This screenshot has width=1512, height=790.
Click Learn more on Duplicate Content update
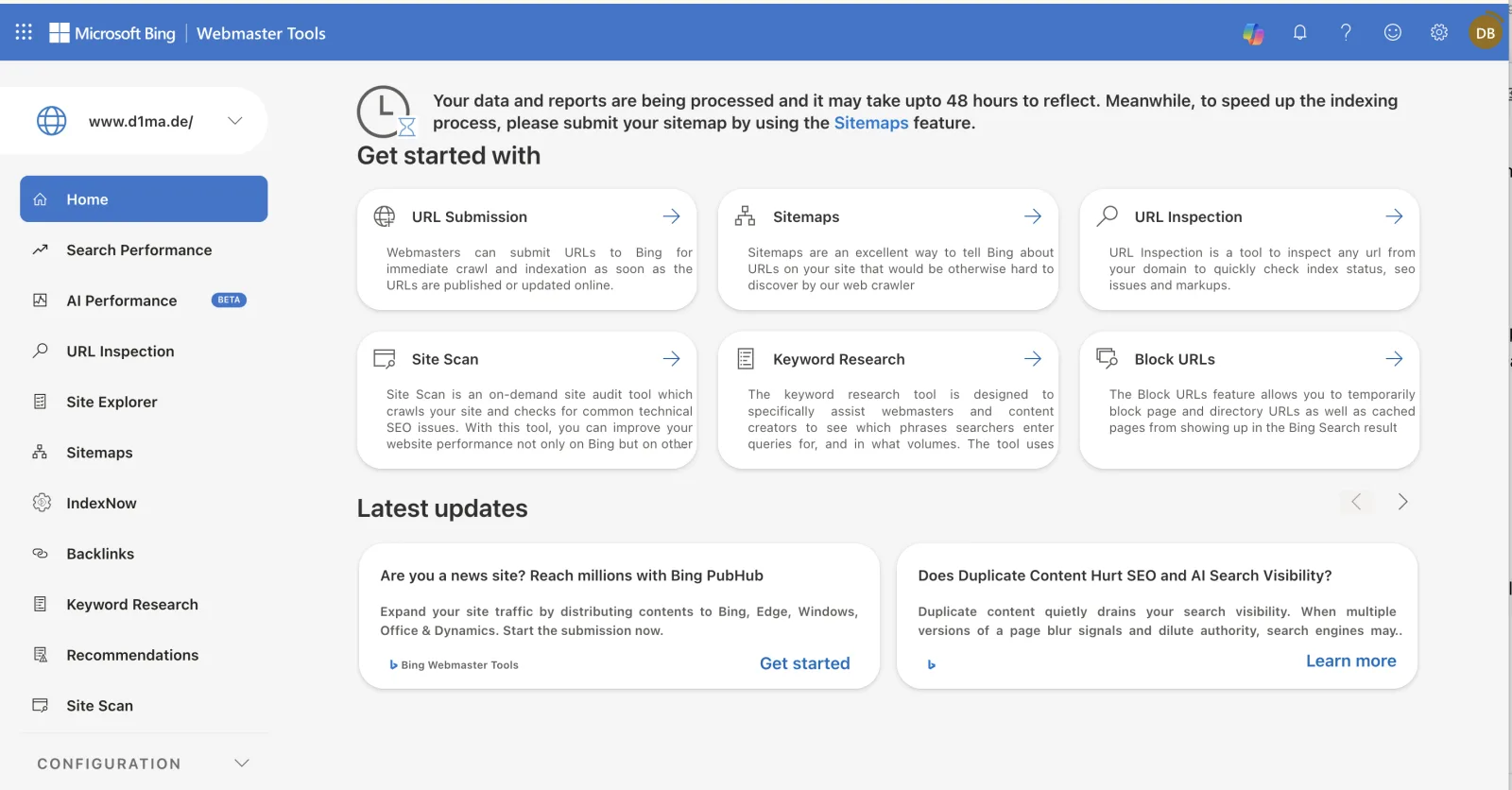[x=1351, y=661]
